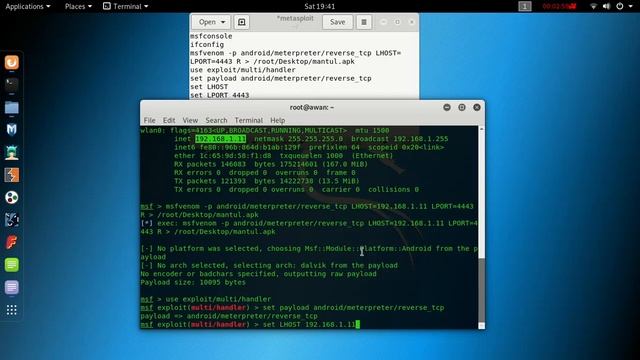Click 'RX packets 146083' line in terminal
Viewport: 640px width, 360px height.
point(271,164)
